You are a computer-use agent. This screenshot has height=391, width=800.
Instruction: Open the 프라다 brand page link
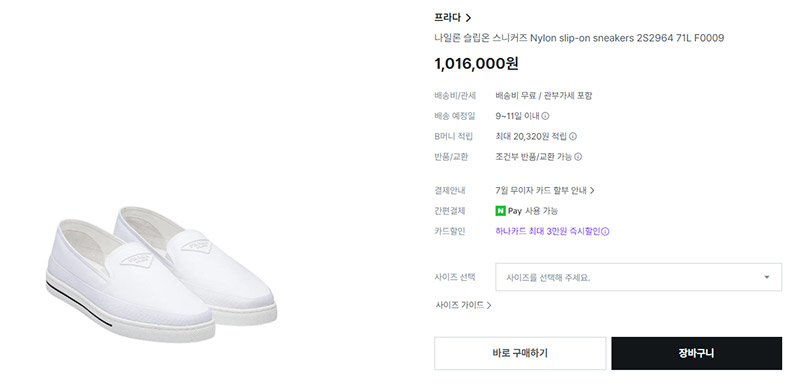click(x=453, y=18)
